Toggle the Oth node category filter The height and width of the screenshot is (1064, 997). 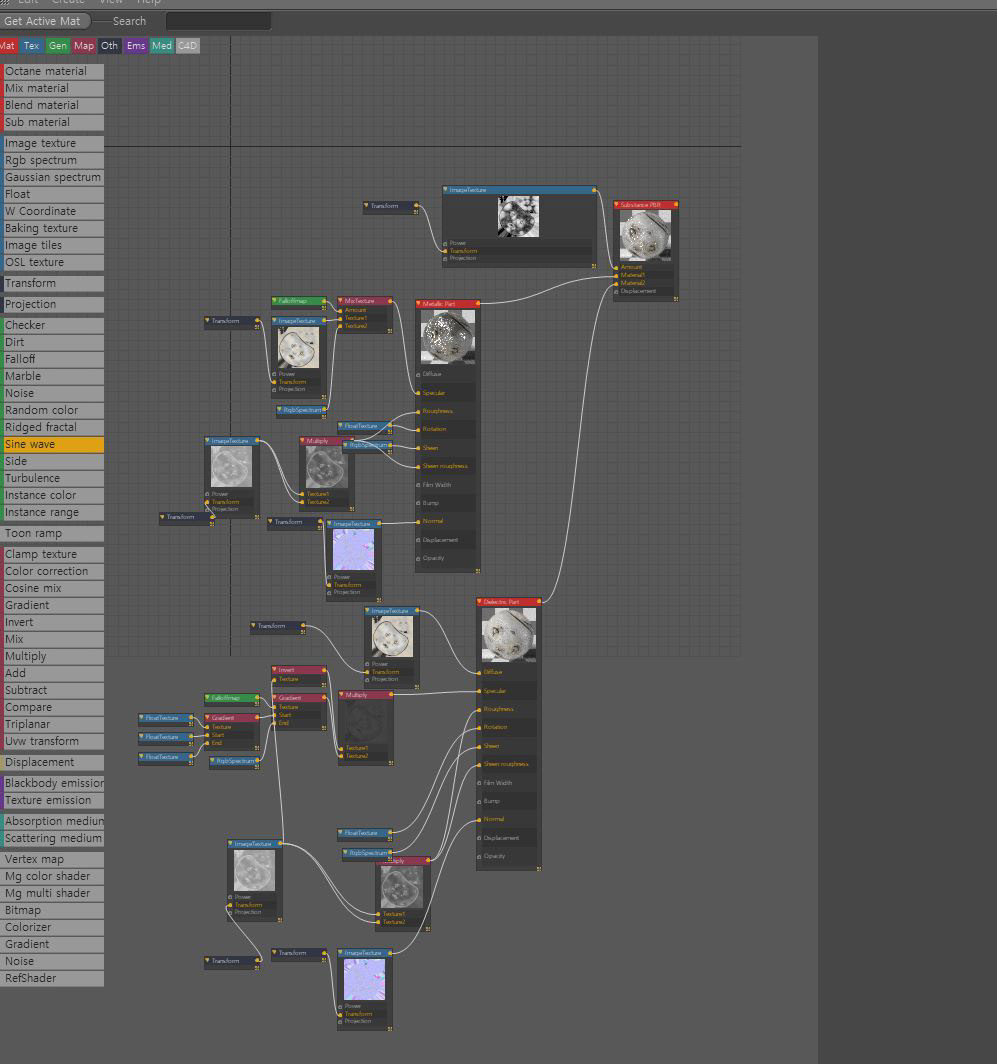coord(109,46)
